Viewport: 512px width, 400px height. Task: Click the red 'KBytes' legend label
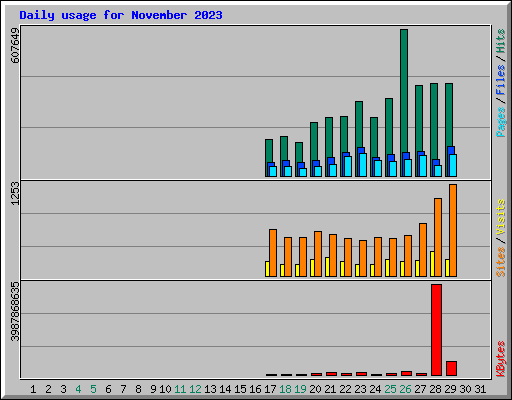pos(500,359)
